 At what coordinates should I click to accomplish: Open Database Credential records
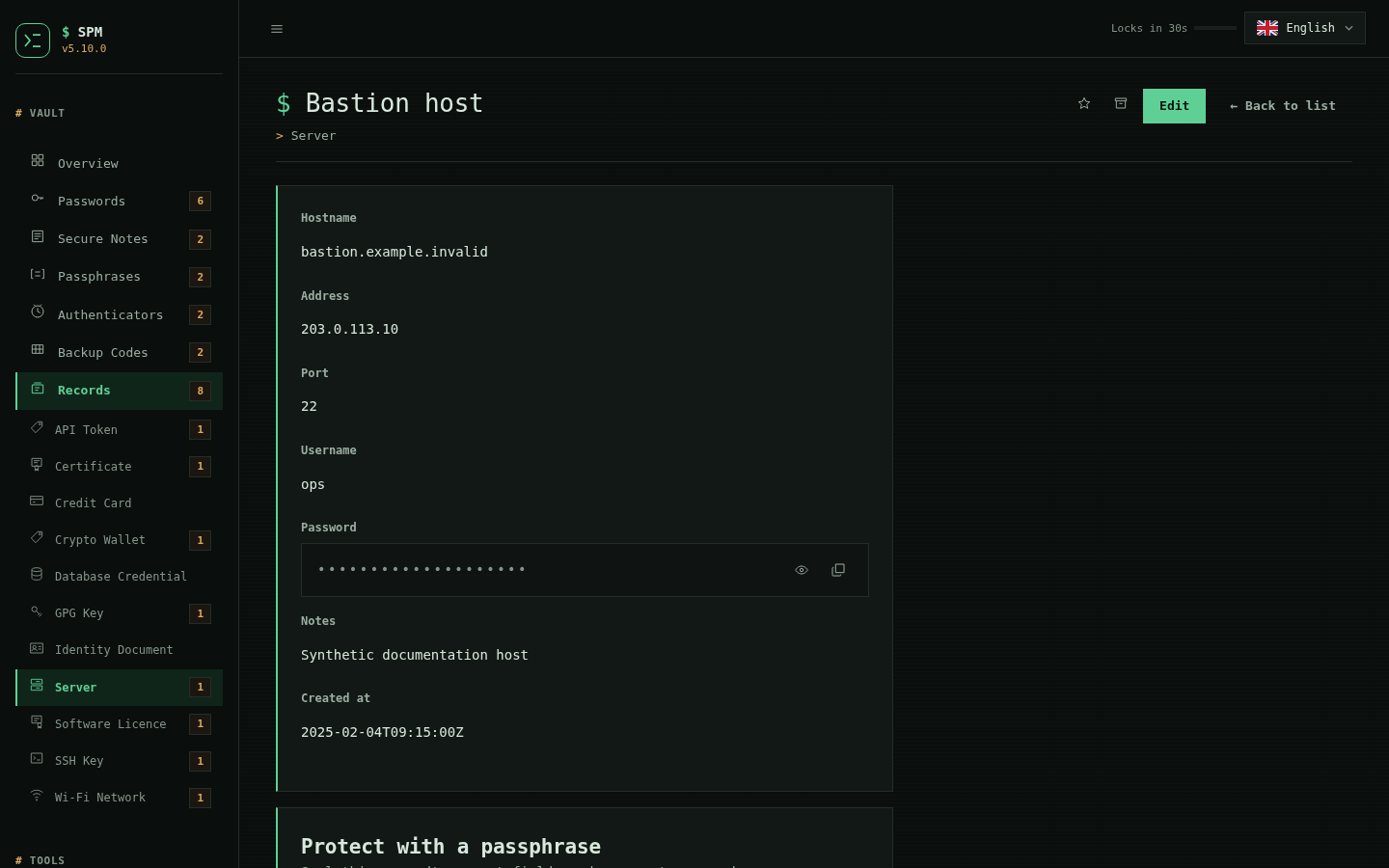pyautogui.click(x=120, y=576)
